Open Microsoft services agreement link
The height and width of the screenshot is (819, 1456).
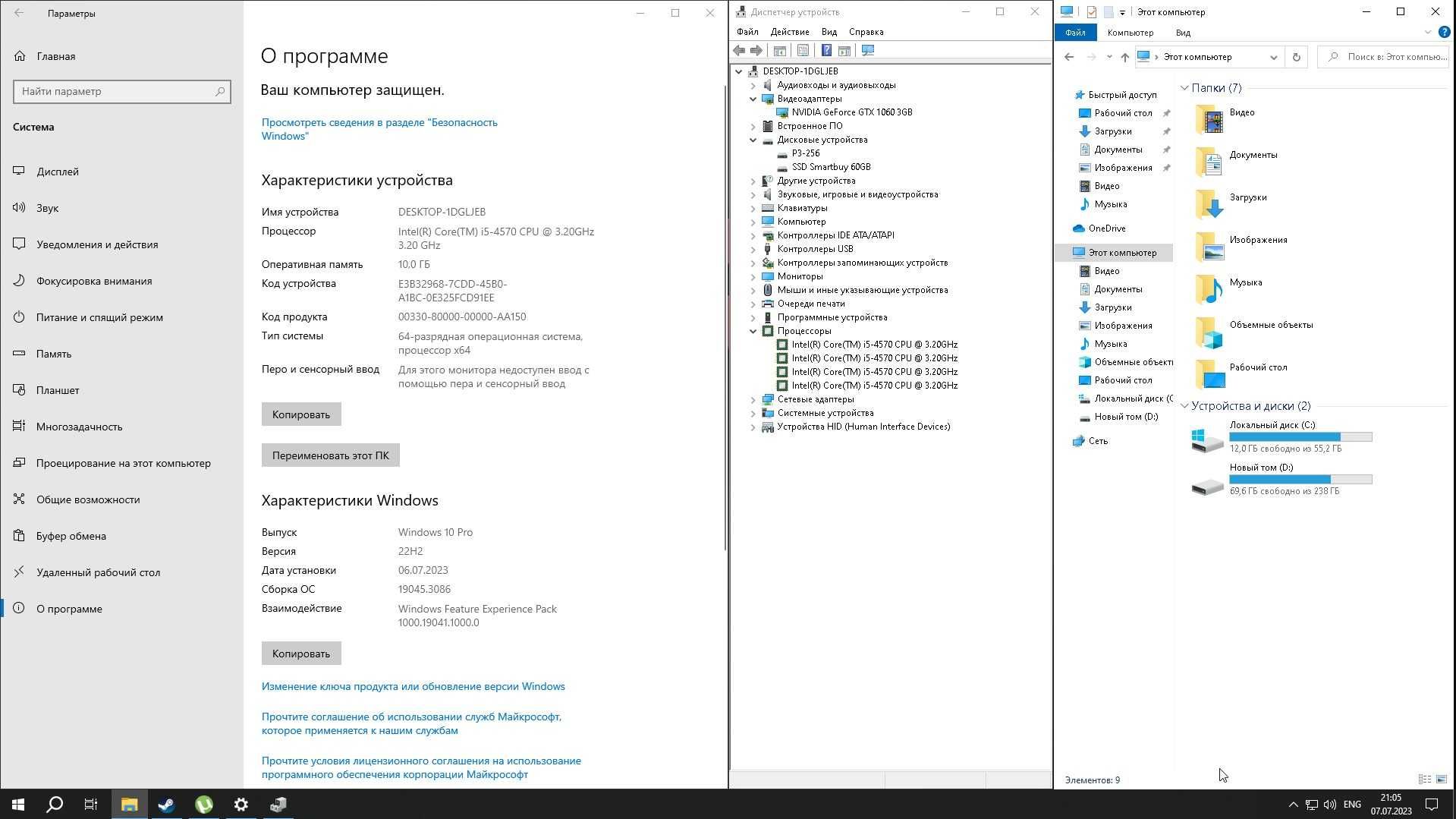tap(411, 723)
